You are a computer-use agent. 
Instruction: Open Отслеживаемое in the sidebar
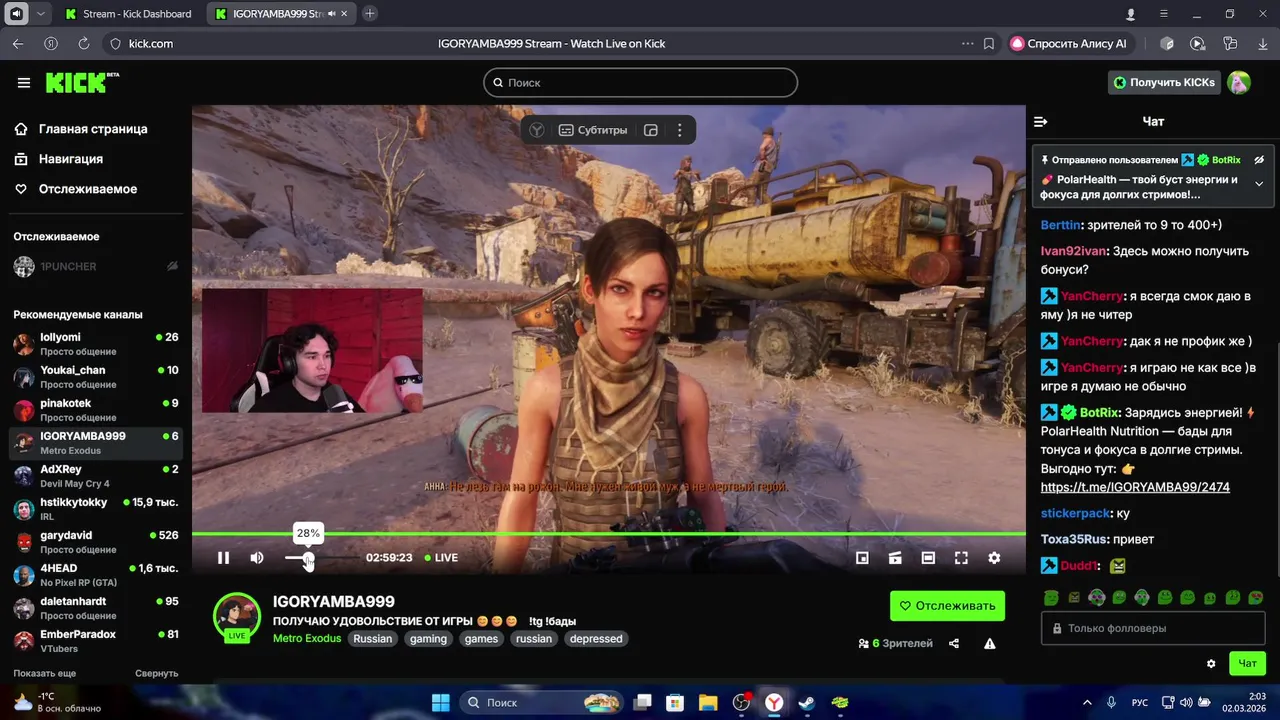coord(76,189)
